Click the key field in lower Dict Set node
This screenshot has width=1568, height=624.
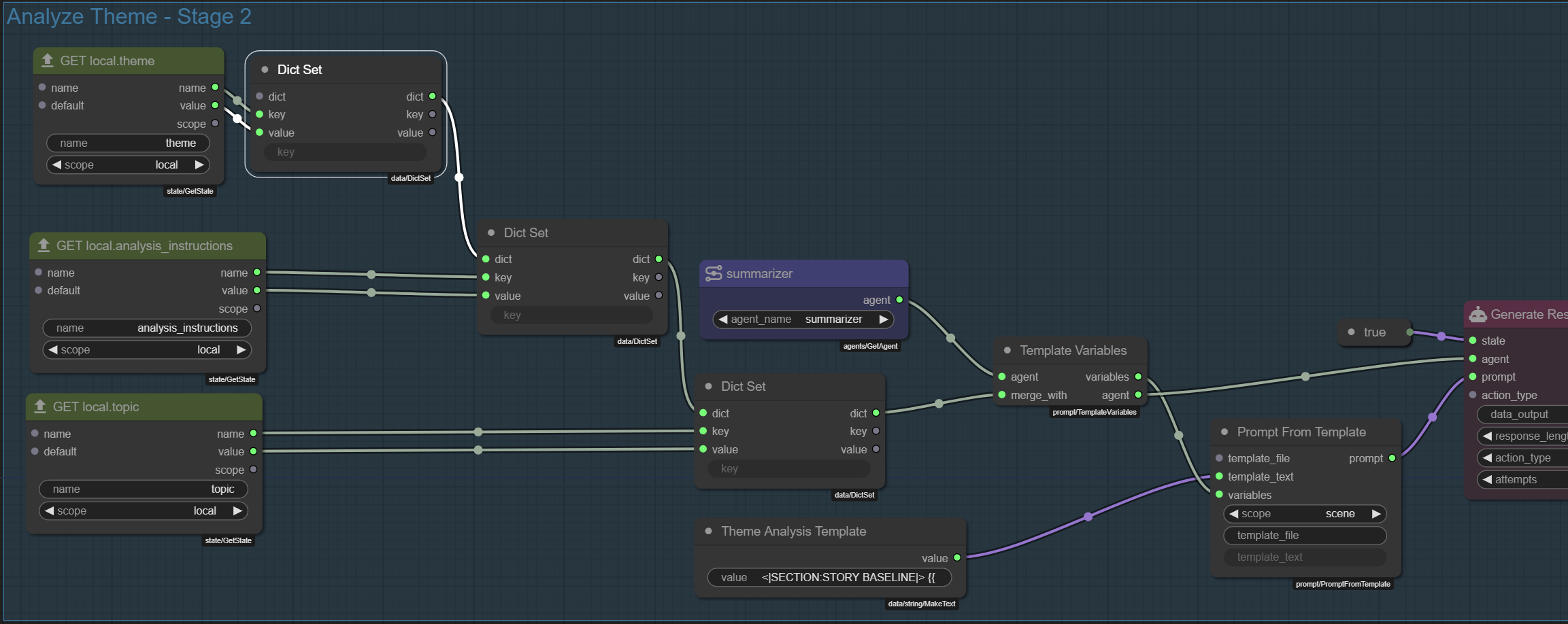tap(789, 468)
